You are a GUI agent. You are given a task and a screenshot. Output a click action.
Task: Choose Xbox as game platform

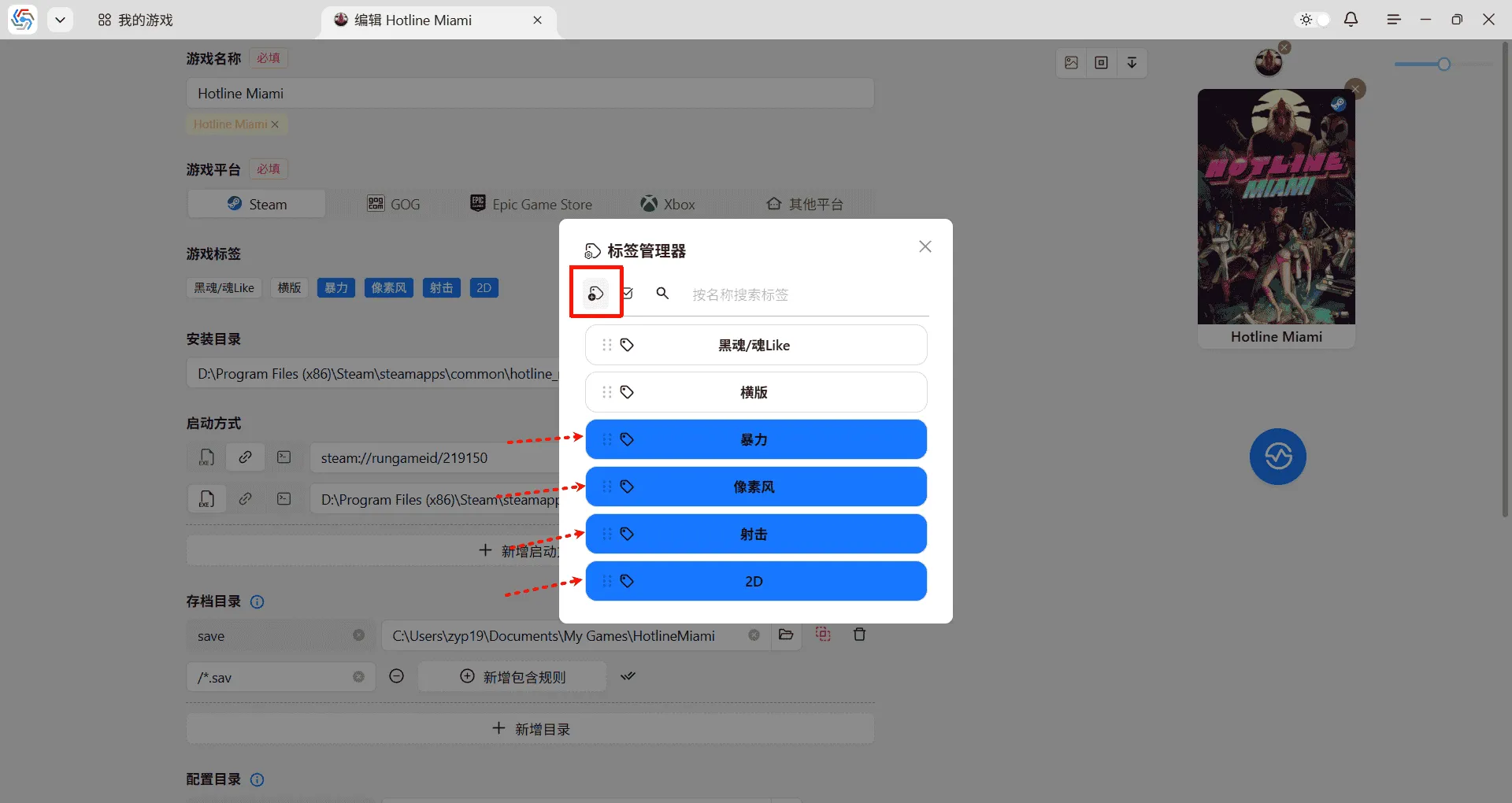[x=668, y=204]
